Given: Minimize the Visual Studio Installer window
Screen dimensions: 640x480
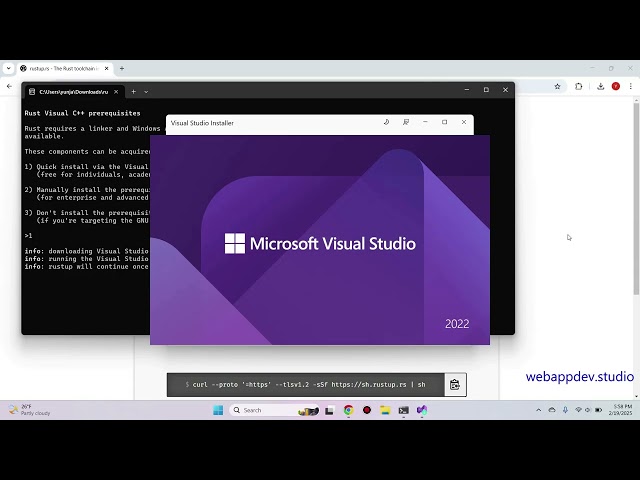Looking at the screenshot, I should (x=425, y=122).
